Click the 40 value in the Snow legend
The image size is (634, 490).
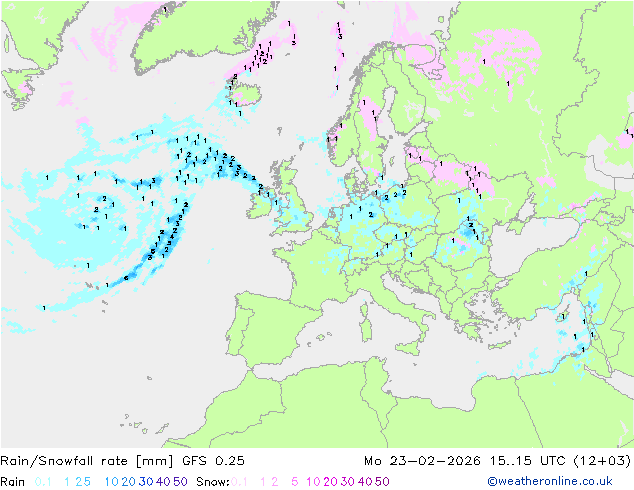tap(365, 482)
